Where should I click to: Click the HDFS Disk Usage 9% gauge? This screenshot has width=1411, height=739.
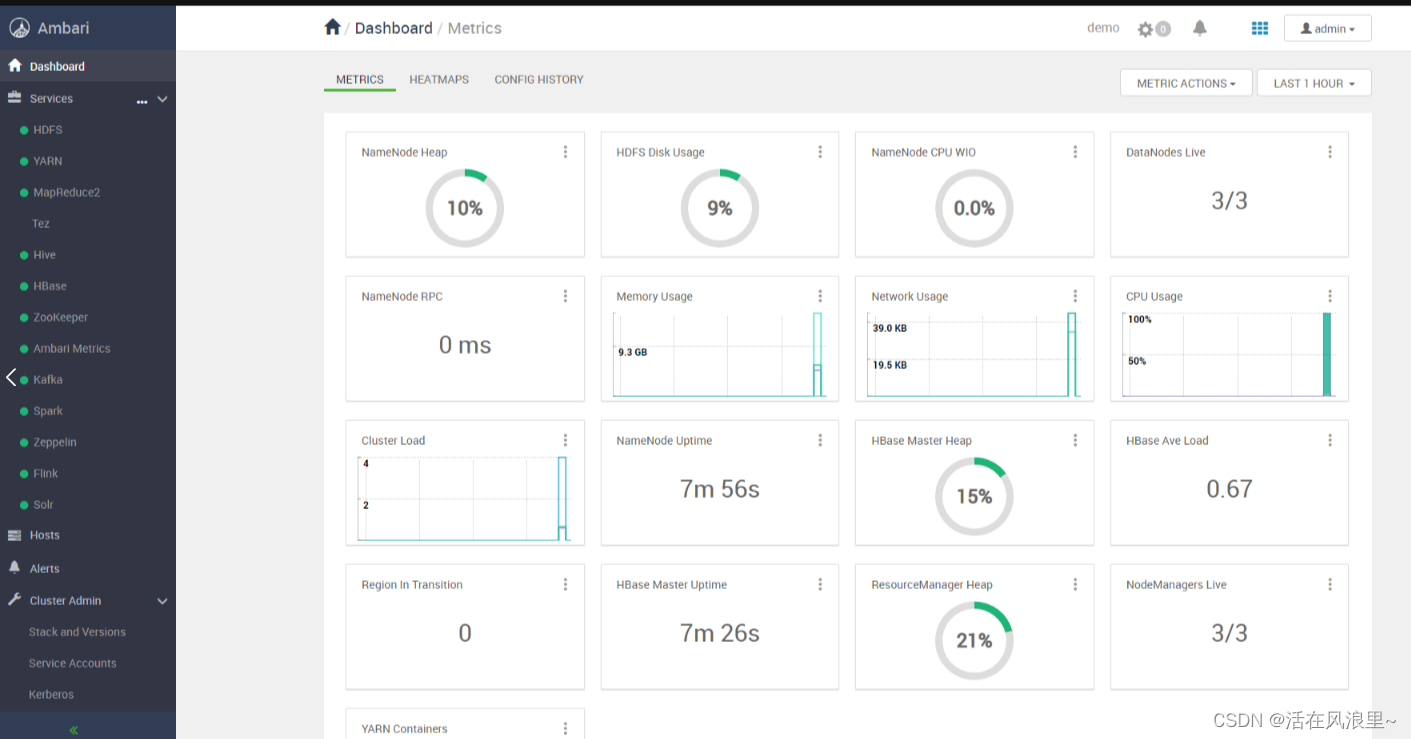coord(720,208)
